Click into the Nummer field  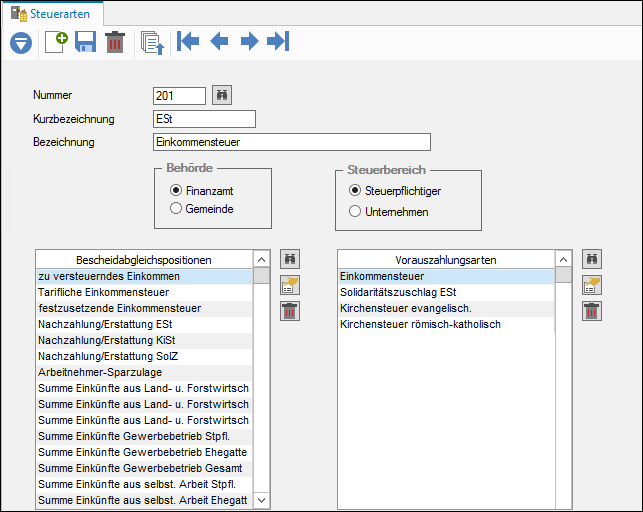[x=179, y=96]
